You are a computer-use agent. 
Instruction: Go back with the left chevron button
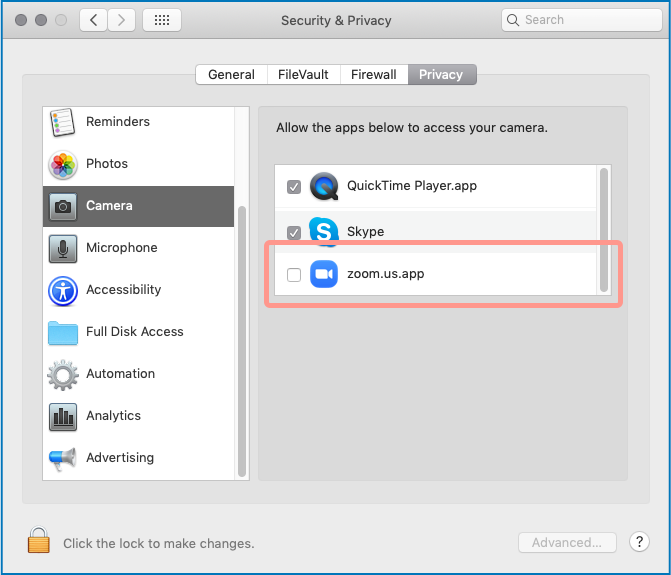(x=94, y=20)
